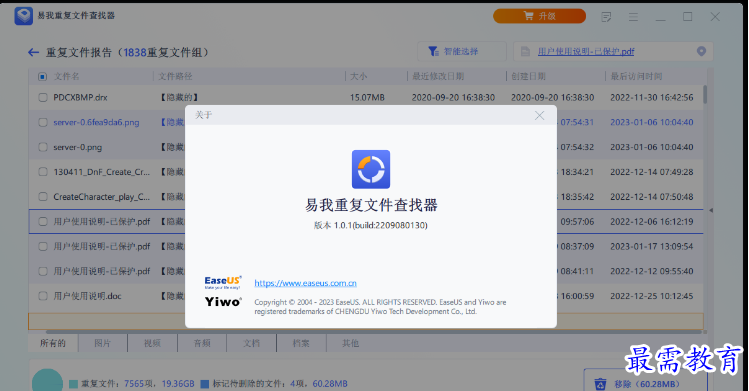Close the main application window
The width and height of the screenshot is (749, 391).
click(715, 17)
